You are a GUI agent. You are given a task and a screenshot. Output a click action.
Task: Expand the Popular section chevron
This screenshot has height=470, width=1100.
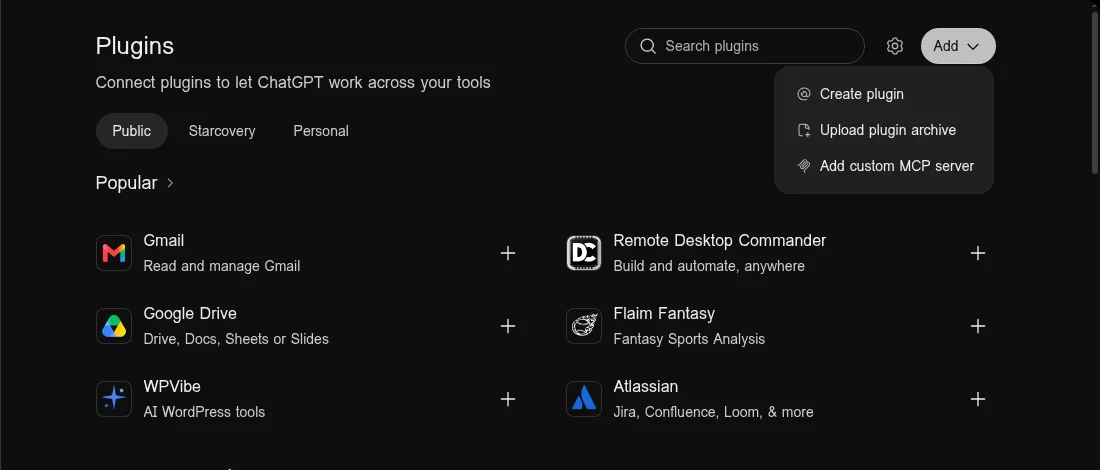[x=170, y=183]
